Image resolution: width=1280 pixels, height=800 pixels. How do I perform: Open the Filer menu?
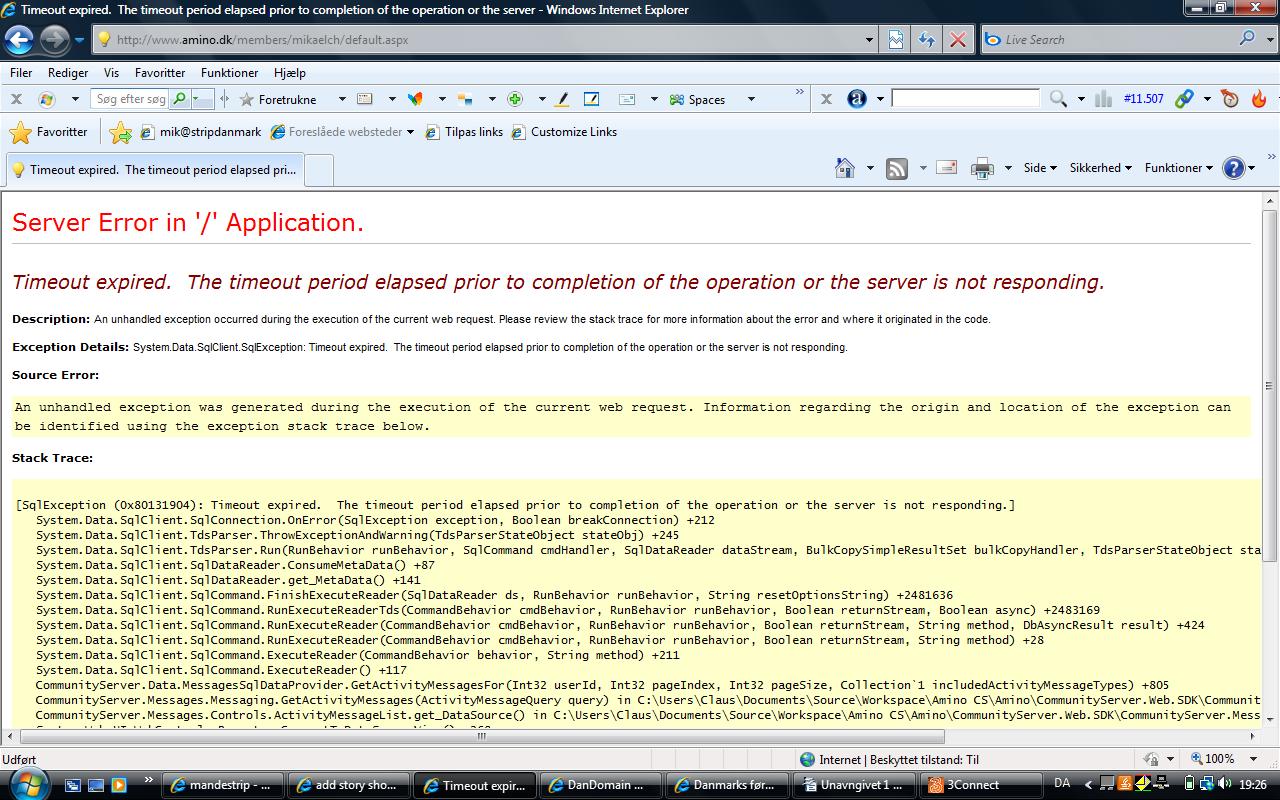click(21, 73)
